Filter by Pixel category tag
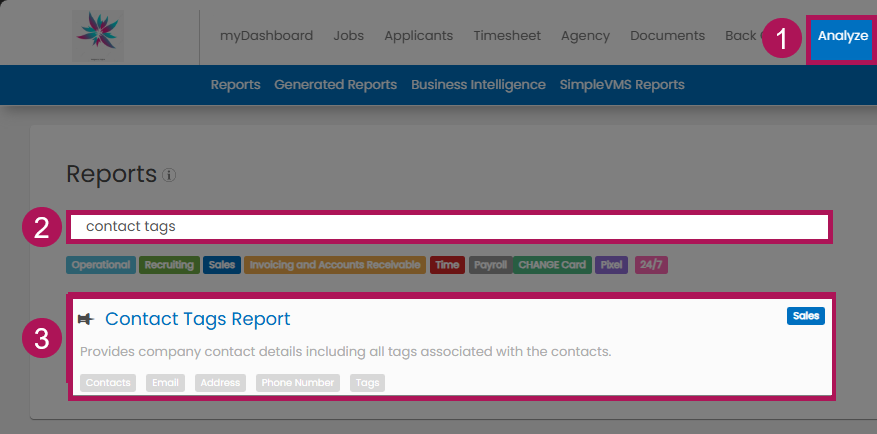This screenshot has height=434, width=877. [611, 265]
